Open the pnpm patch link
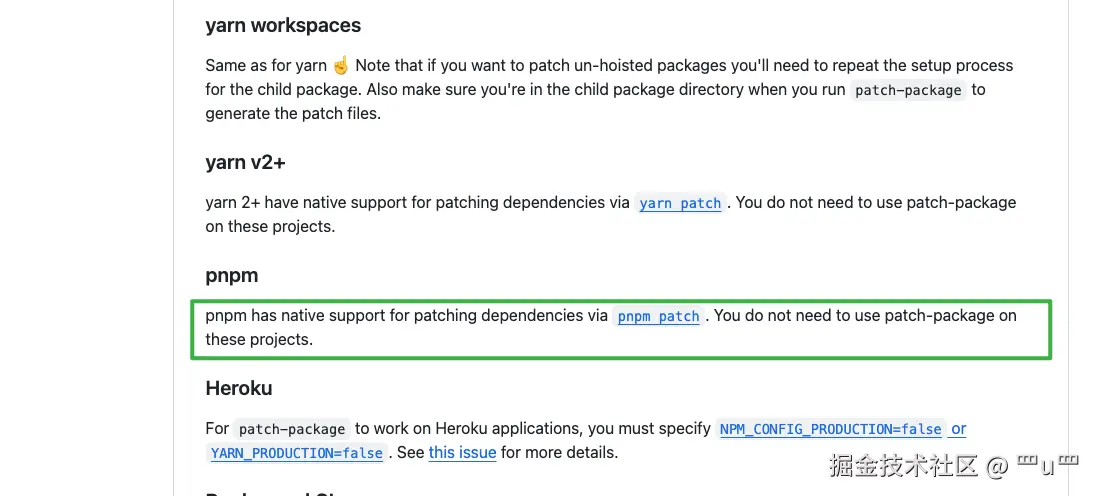This screenshot has height=496, width=1097. tap(658, 316)
